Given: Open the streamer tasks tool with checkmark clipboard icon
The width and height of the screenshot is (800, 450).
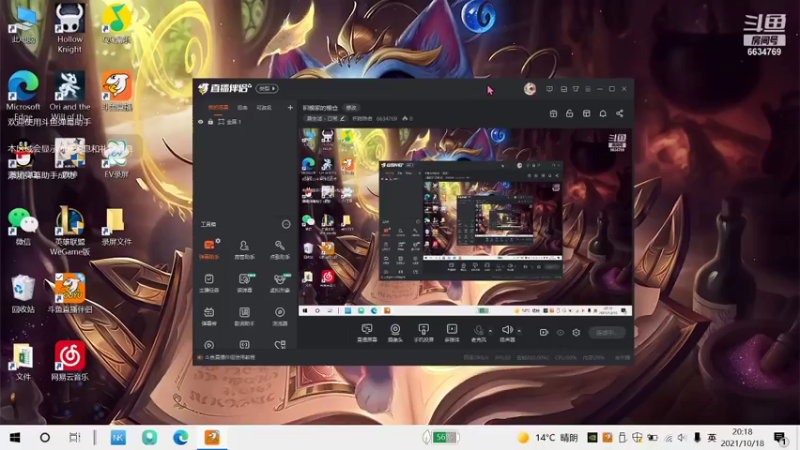Looking at the screenshot, I should tap(209, 283).
